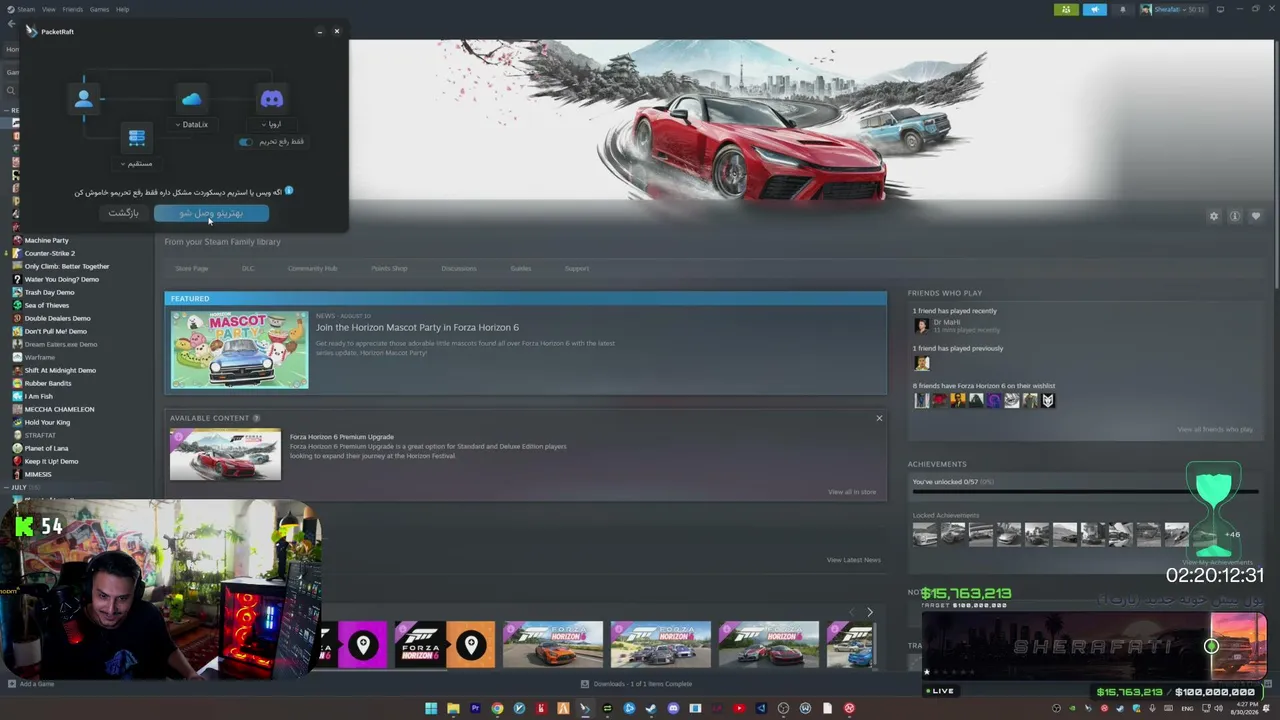1280x720 pixels.
Task: Open YouTube app from taskbar
Action: [739, 708]
